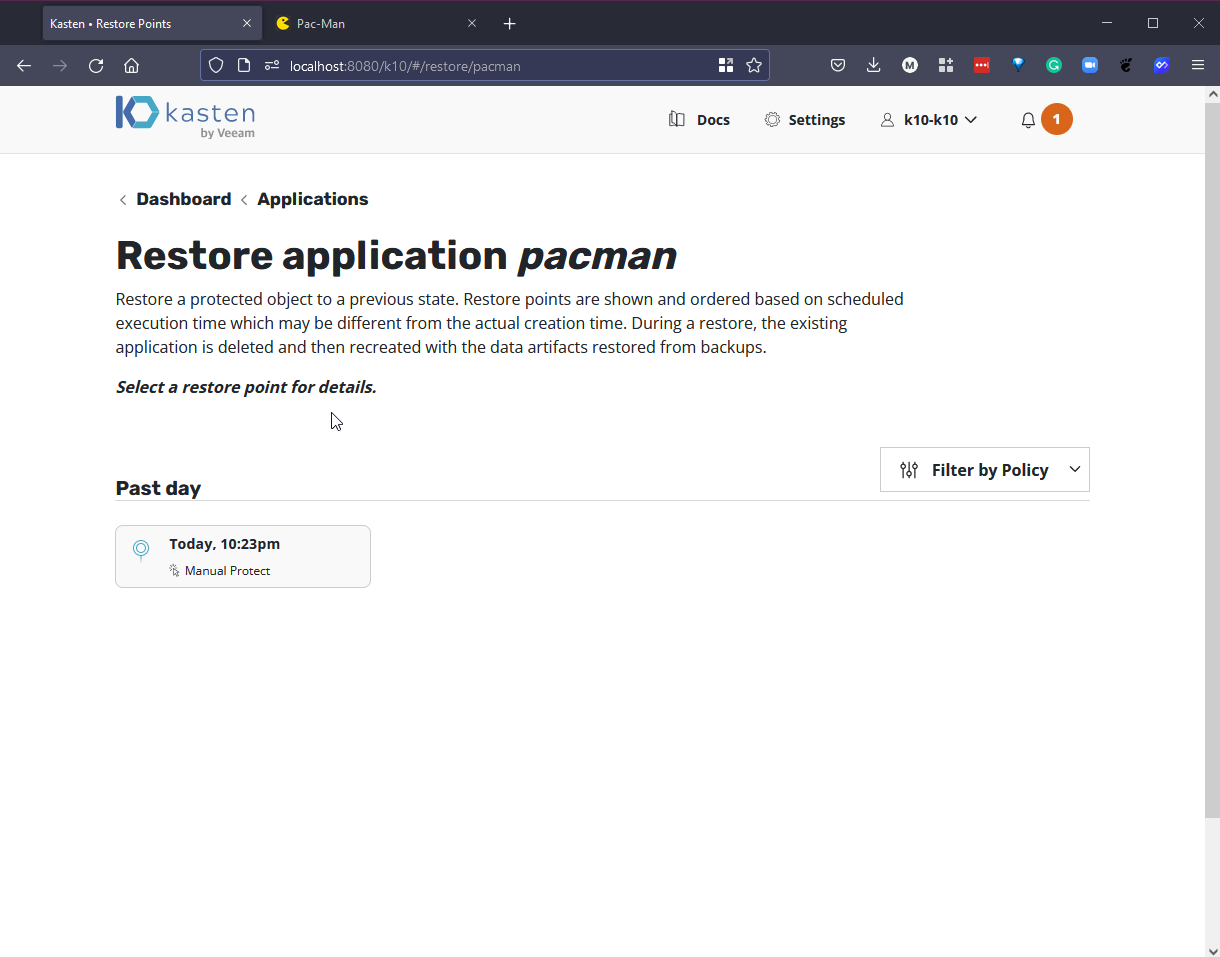Navigate to Applications breadcrumb
This screenshot has height=957, width=1220.
tap(312, 199)
